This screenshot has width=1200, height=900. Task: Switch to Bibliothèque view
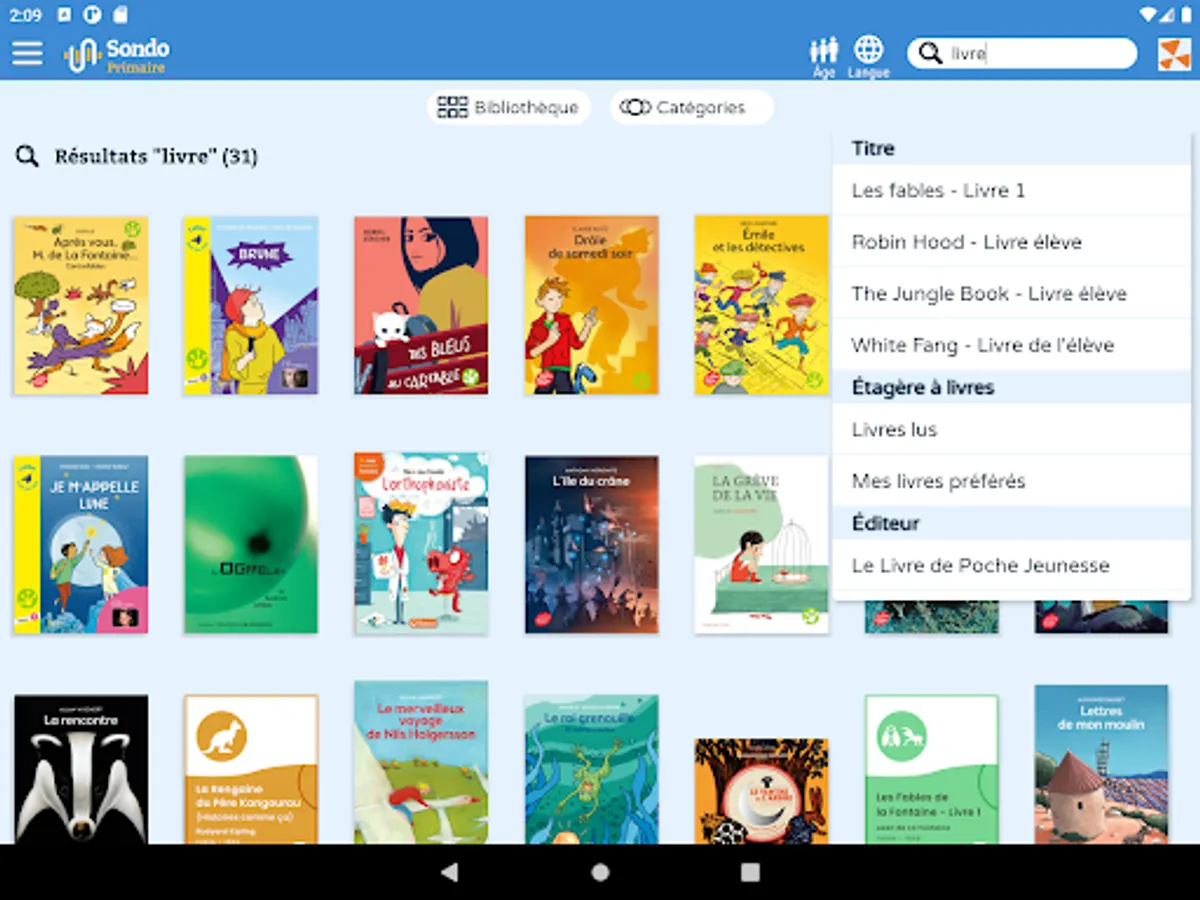click(x=508, y=107)
